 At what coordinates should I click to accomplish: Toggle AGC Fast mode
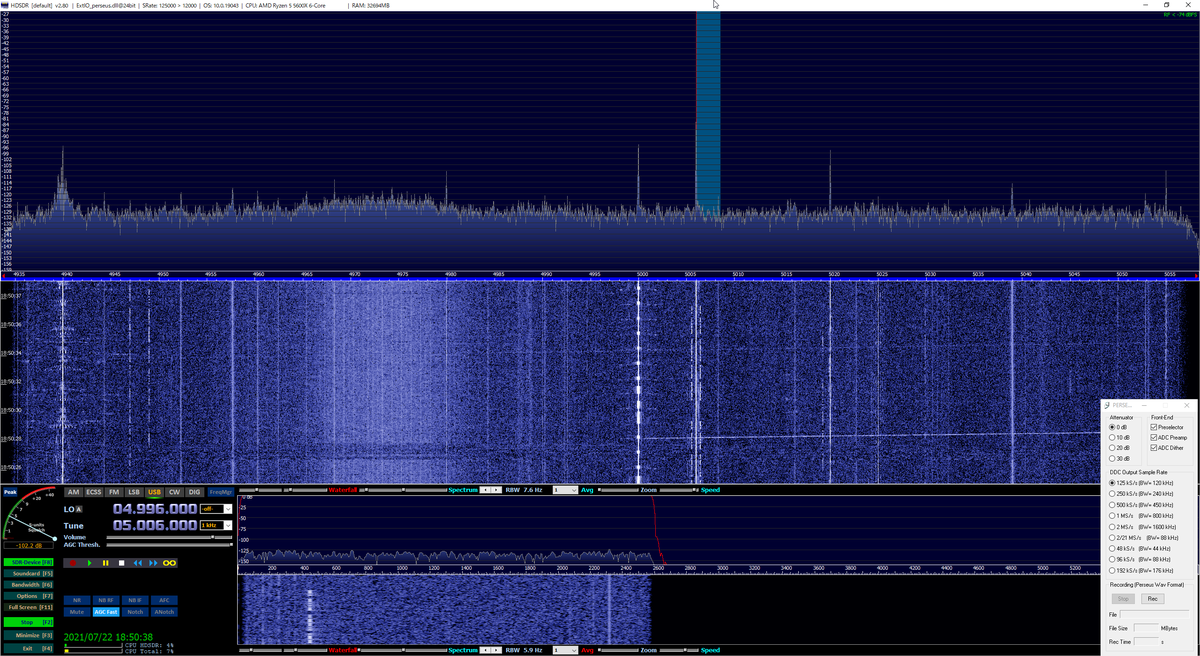point(106,612)
